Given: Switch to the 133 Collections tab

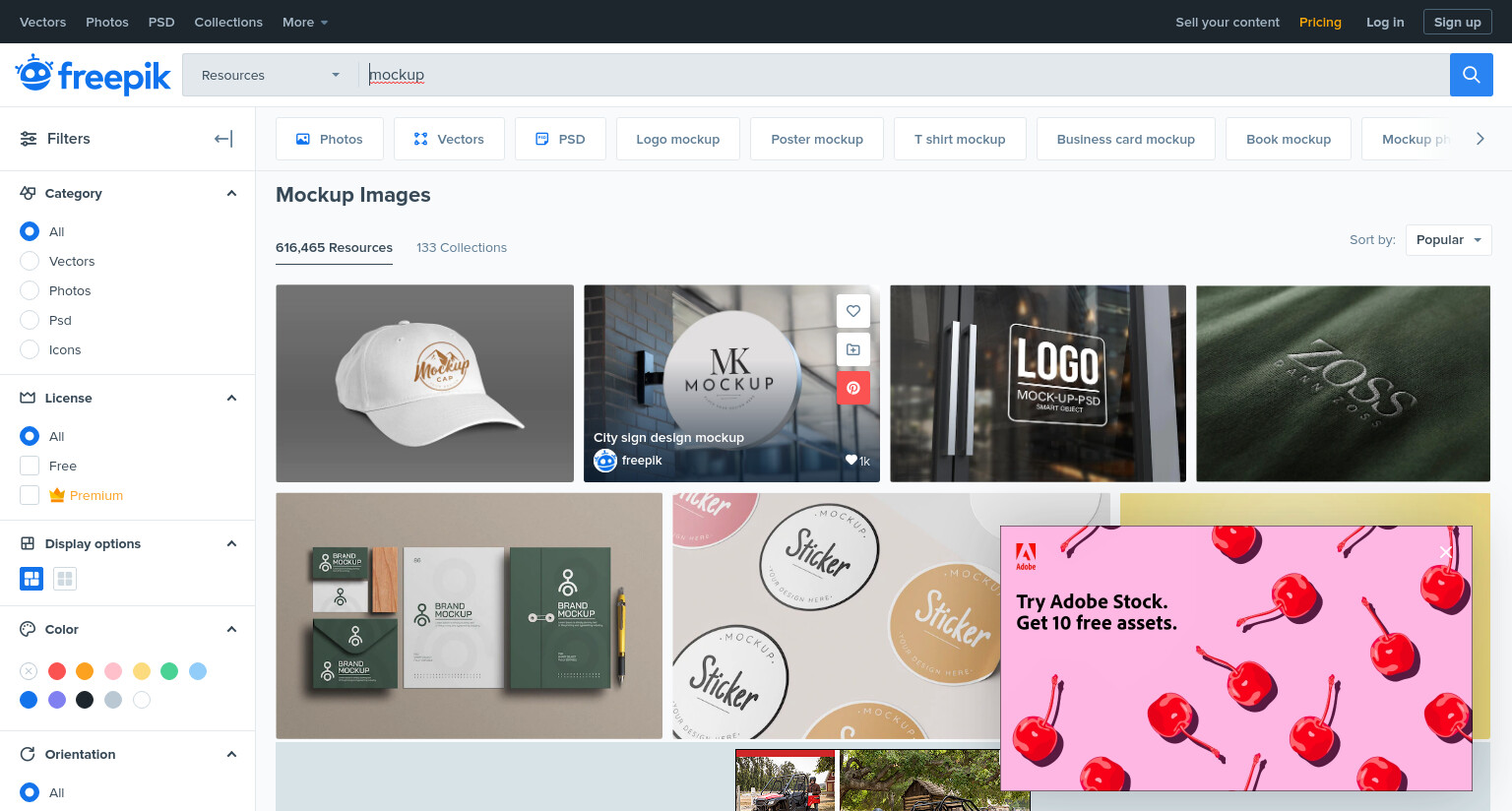Looking at the screenshot, I should click(x=462, y=248).
